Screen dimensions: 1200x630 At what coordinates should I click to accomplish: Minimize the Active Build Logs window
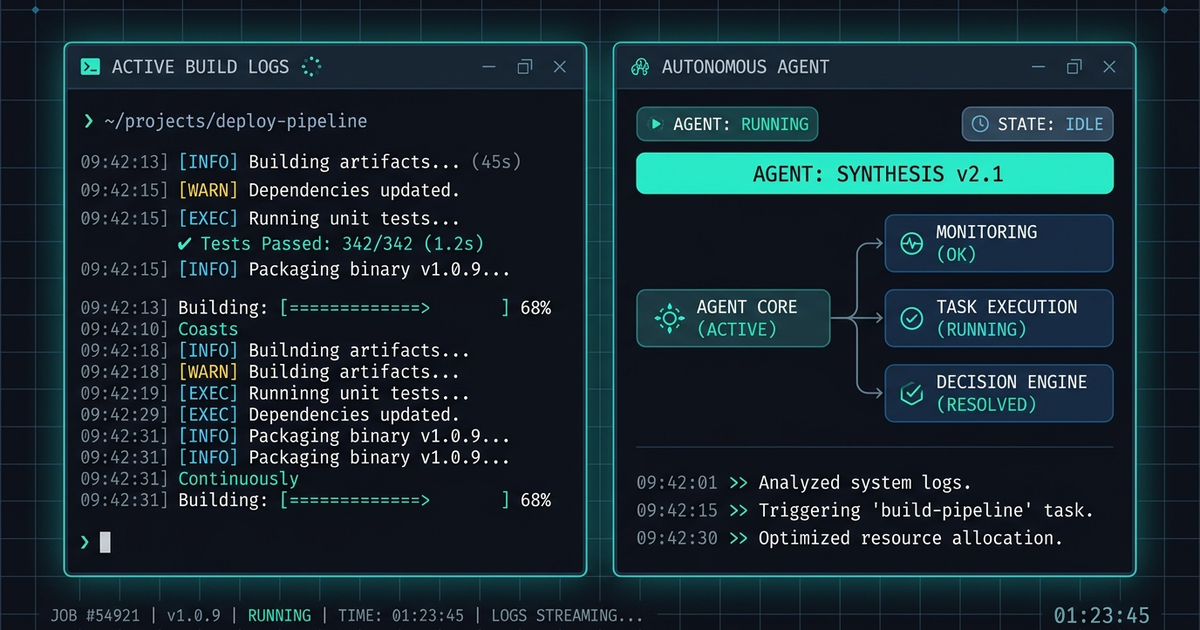pyautogui.click(x=488, y=67)
